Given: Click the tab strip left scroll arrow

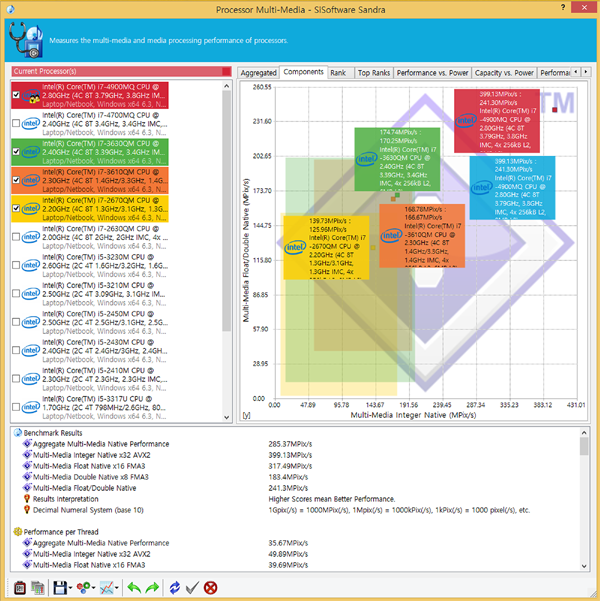Looking at the screenshot, I should pyautogui.click(x=575, y=72).
